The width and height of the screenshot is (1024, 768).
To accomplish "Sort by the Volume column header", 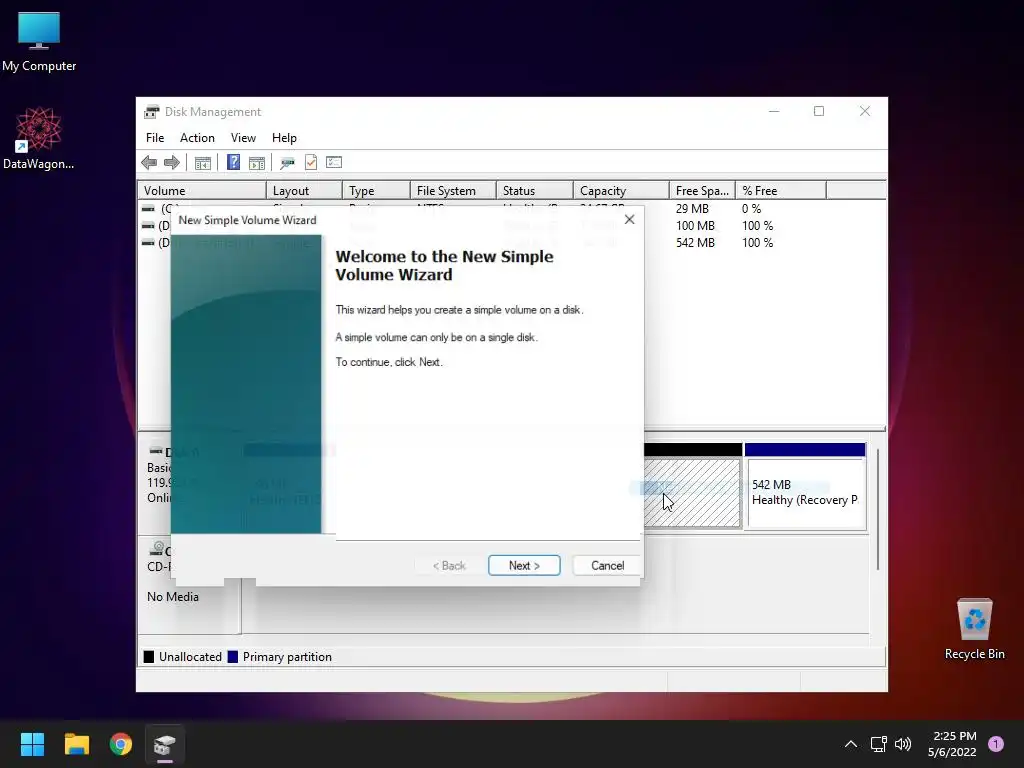I will (202, 191).
